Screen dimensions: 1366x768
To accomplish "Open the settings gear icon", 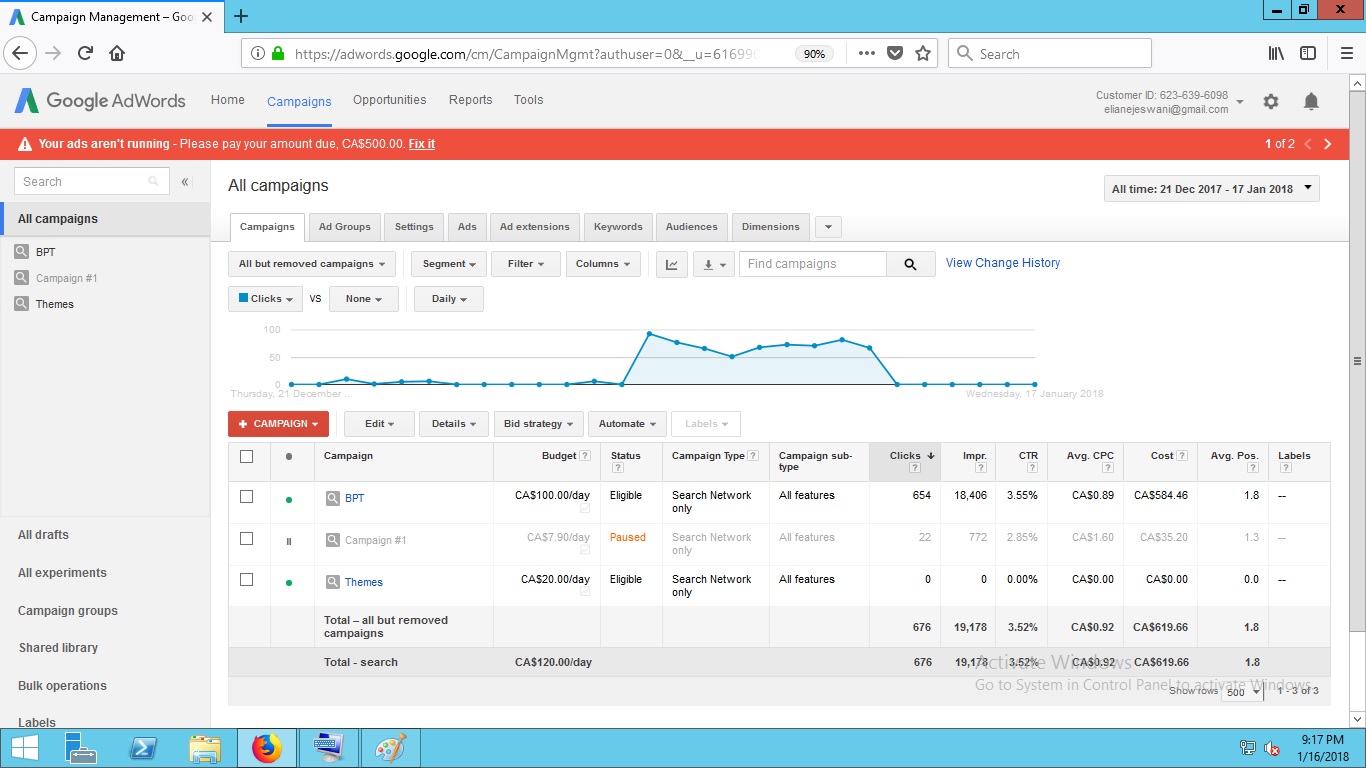I will click(x=1271, y=101).
